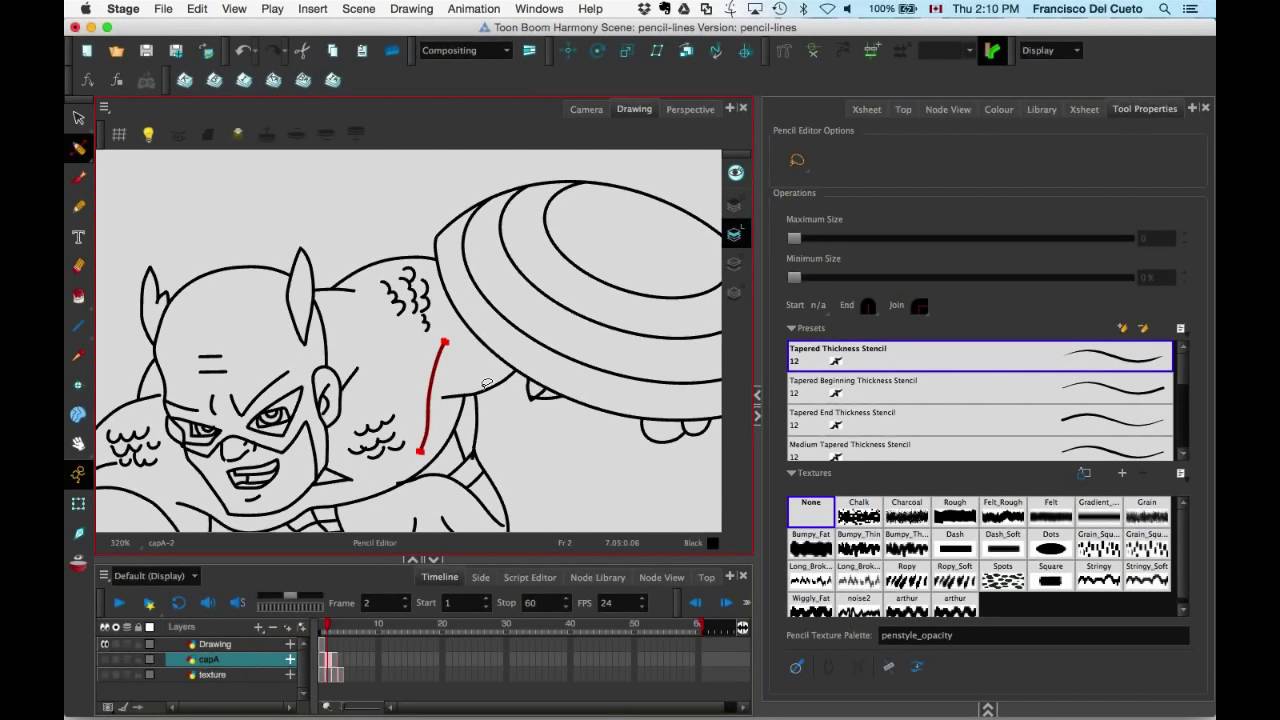Select the Charcoal texture
This screenshot has width=1280, height=720.
pyautogui.click(x=907, y=511)
